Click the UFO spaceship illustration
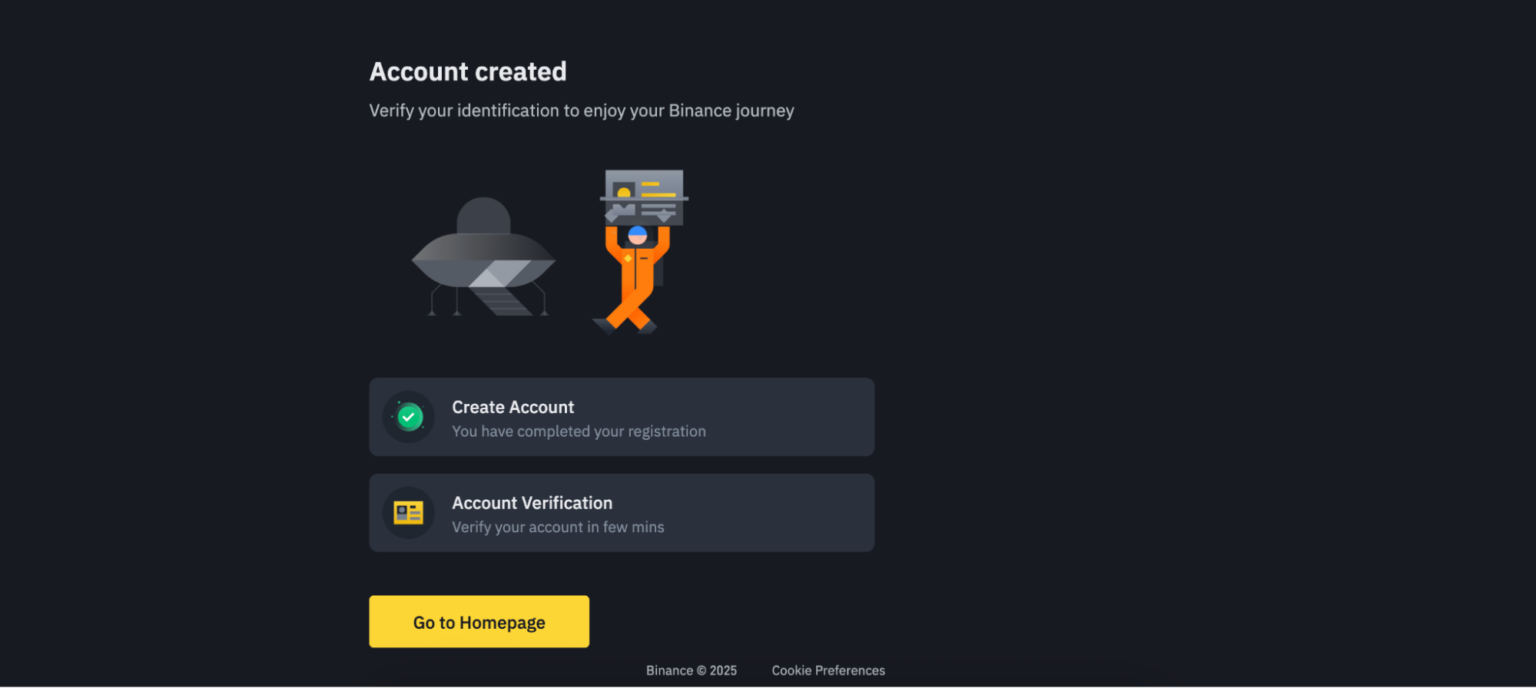This screenshot has height=688, width=1536. (x=483, y=256)
